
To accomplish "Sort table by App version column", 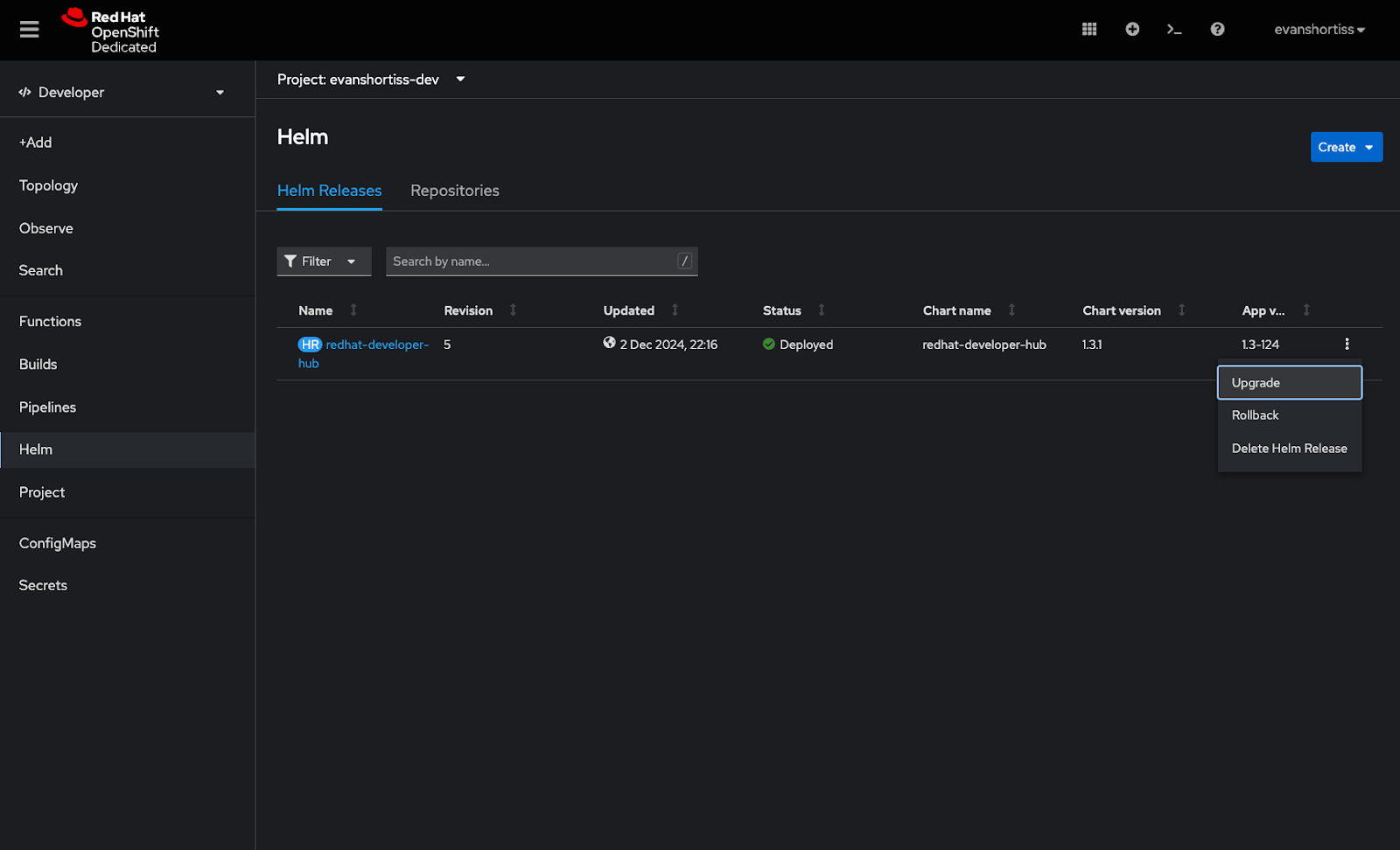I will point(1276,310).
